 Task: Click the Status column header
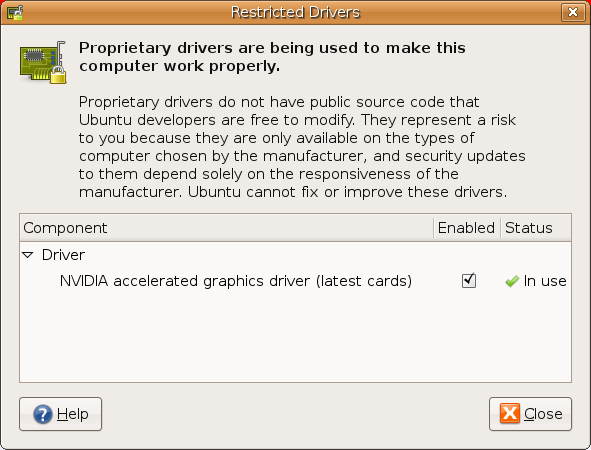coord(536,228)
